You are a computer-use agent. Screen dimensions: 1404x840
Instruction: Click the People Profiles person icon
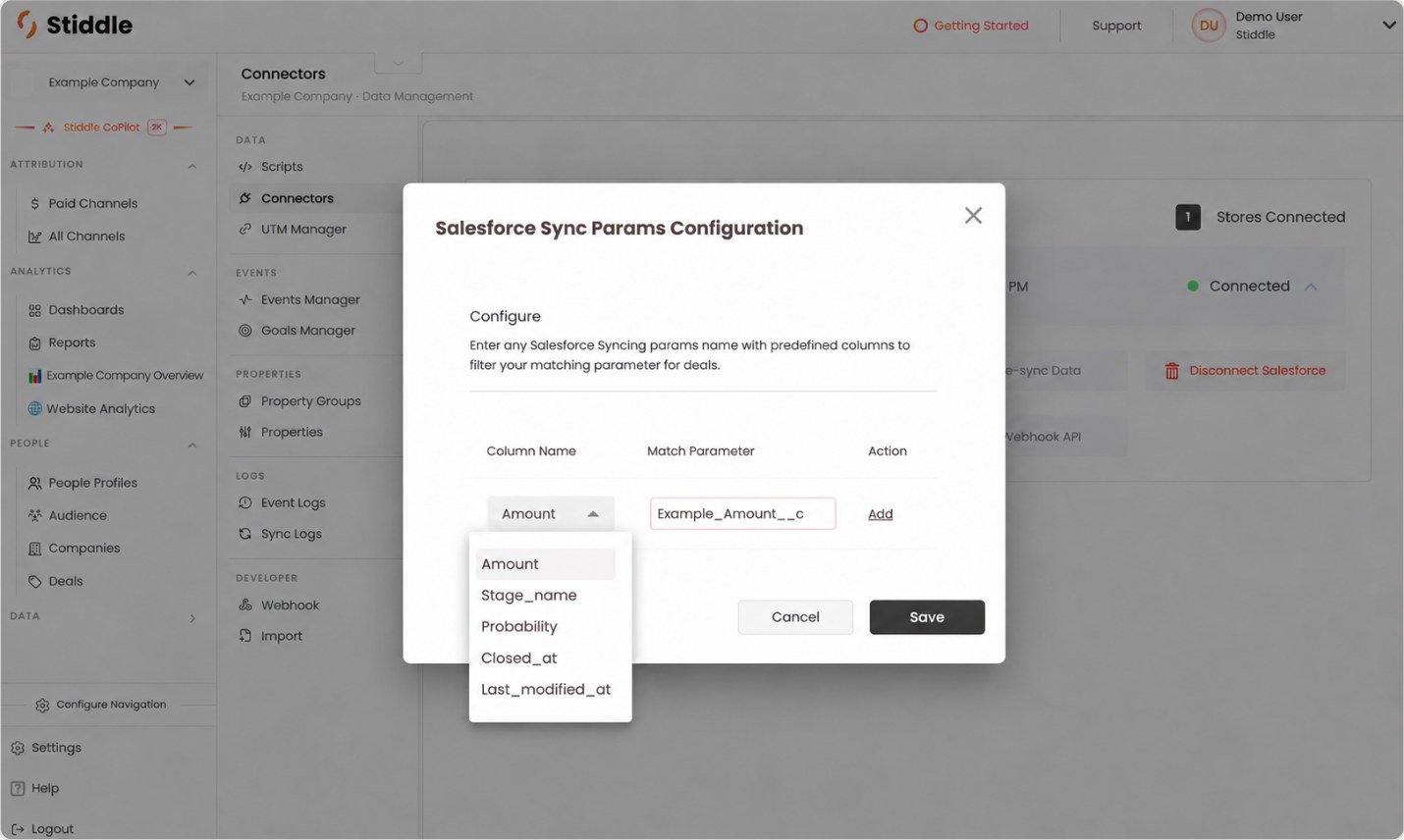tap(35, 483)
